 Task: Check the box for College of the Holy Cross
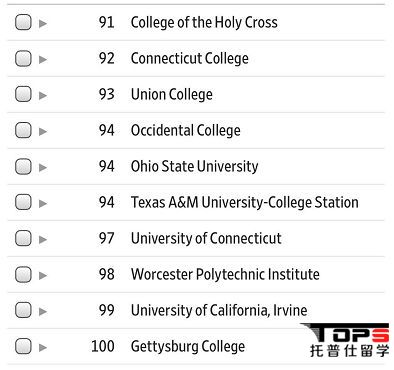pos(23,22)
